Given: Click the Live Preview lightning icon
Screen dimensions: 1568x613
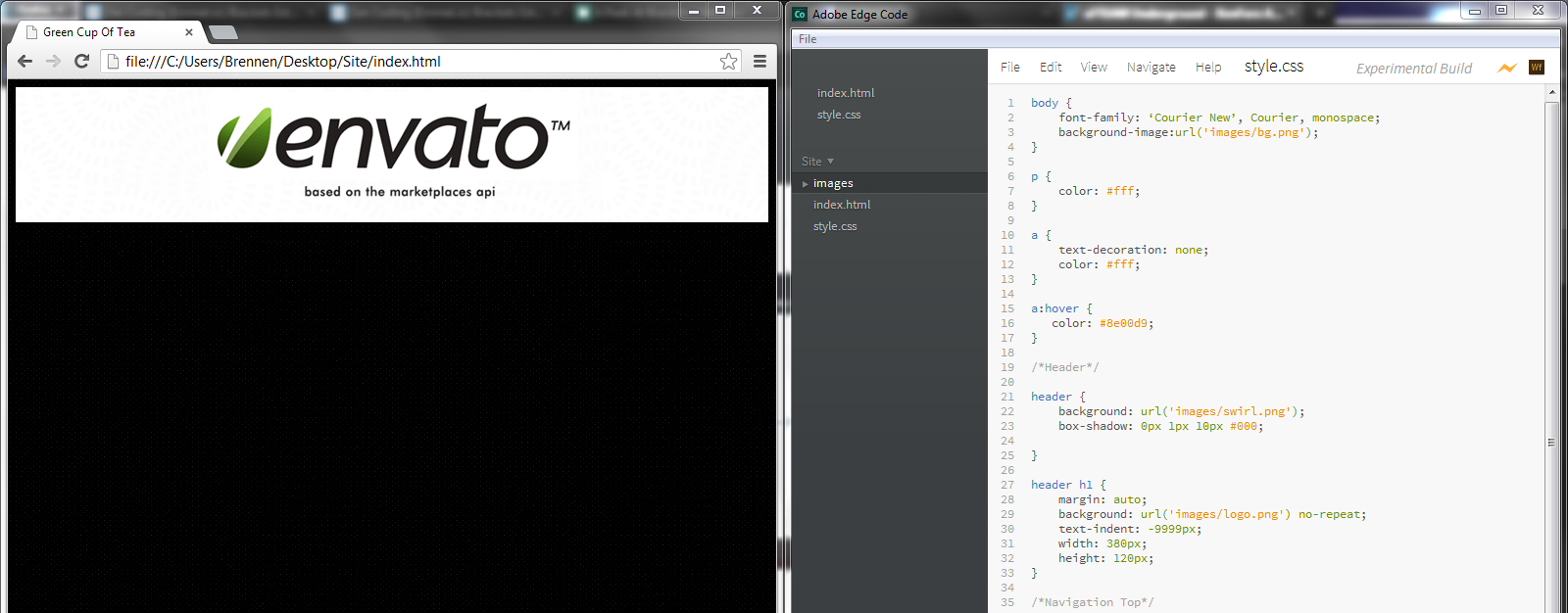Looking at the screenshot, I should [x=1507, y=68].
